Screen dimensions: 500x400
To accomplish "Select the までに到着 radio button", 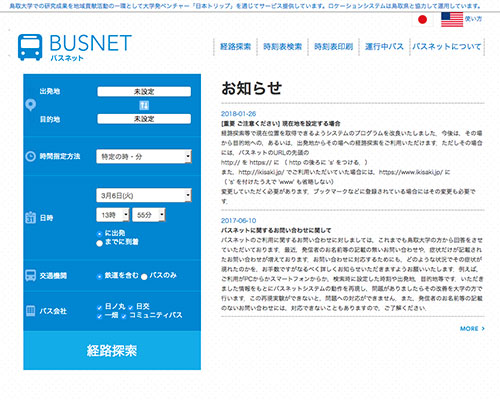I will [x=99, y=243].
